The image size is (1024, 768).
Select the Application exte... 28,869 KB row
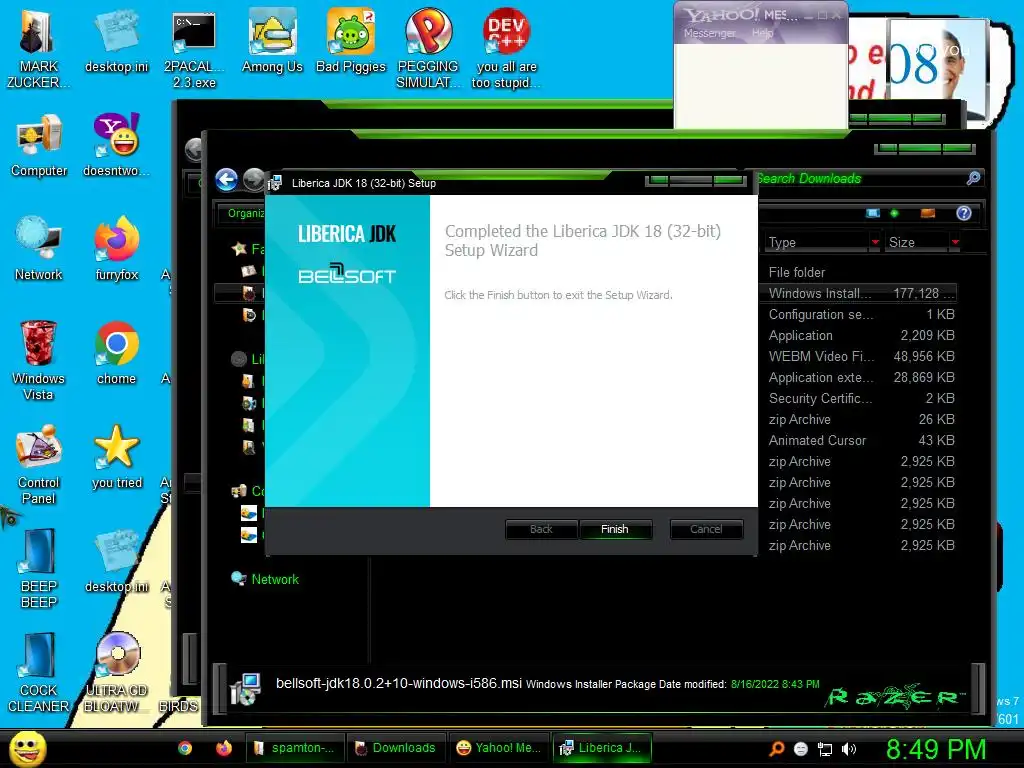point(859,377)
